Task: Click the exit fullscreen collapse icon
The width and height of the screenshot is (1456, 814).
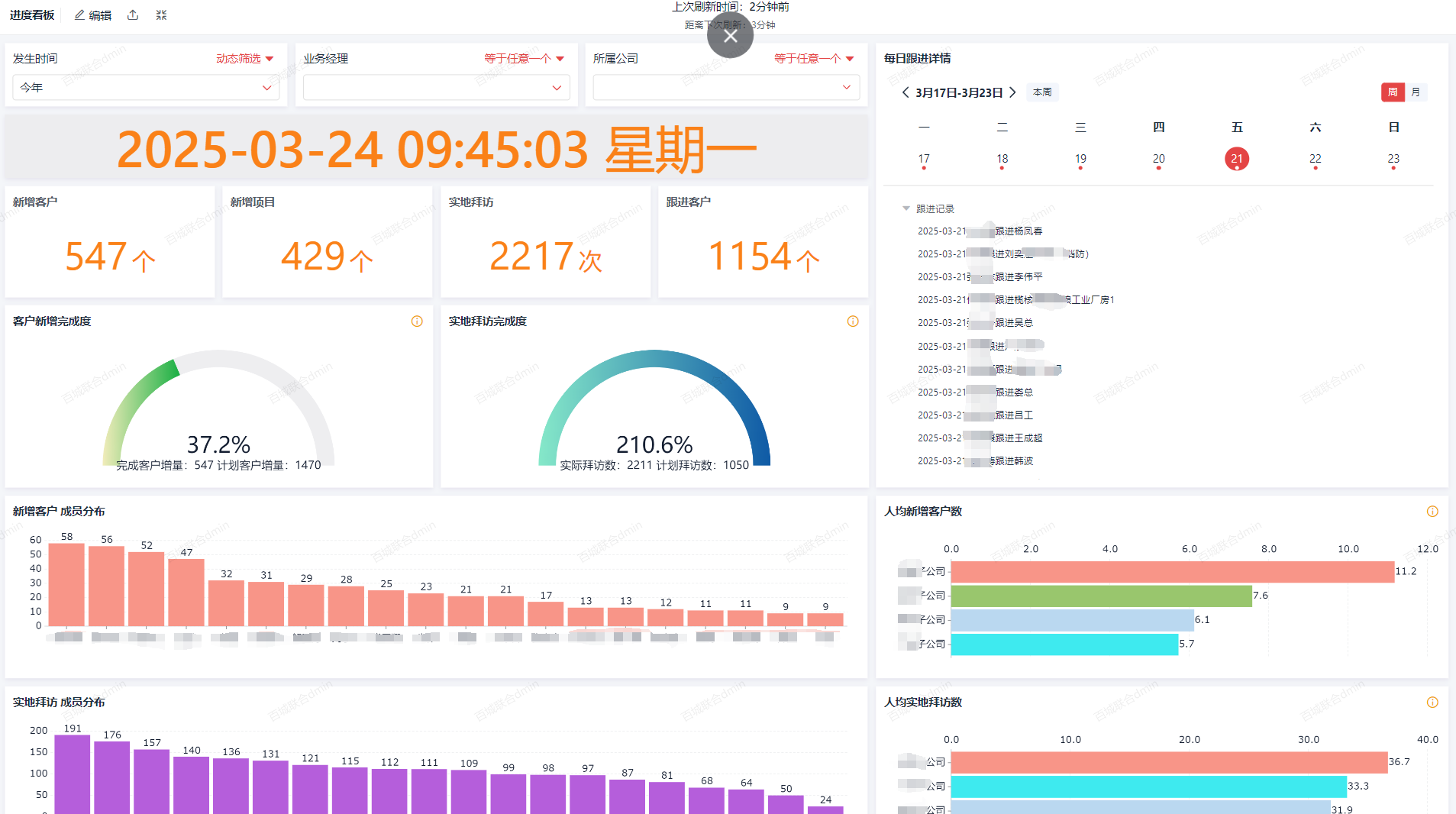Action: pos(161,15)
